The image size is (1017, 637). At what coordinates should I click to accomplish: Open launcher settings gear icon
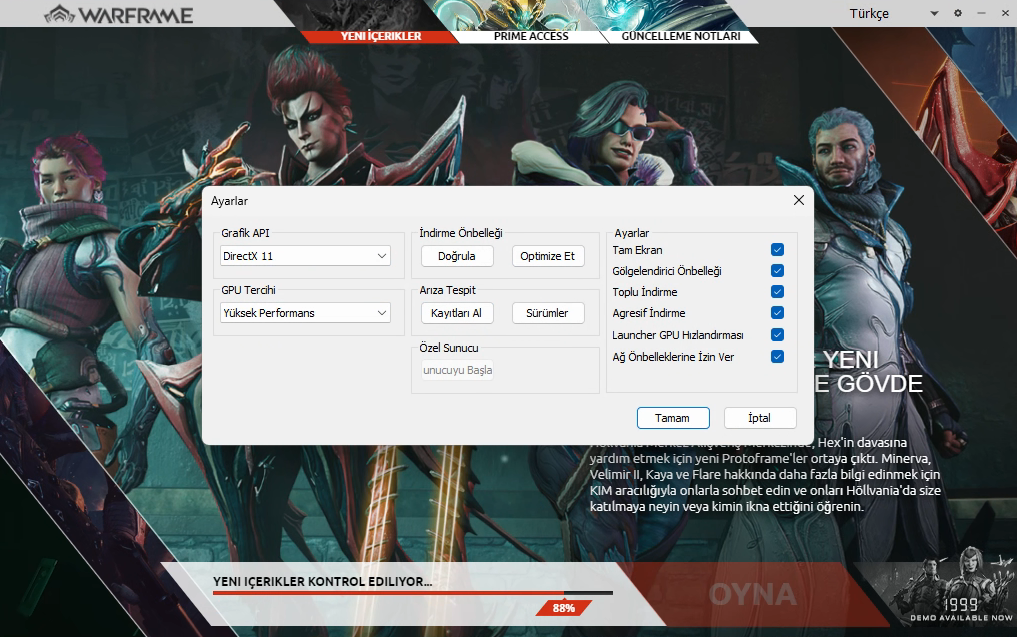coord(957,13)
